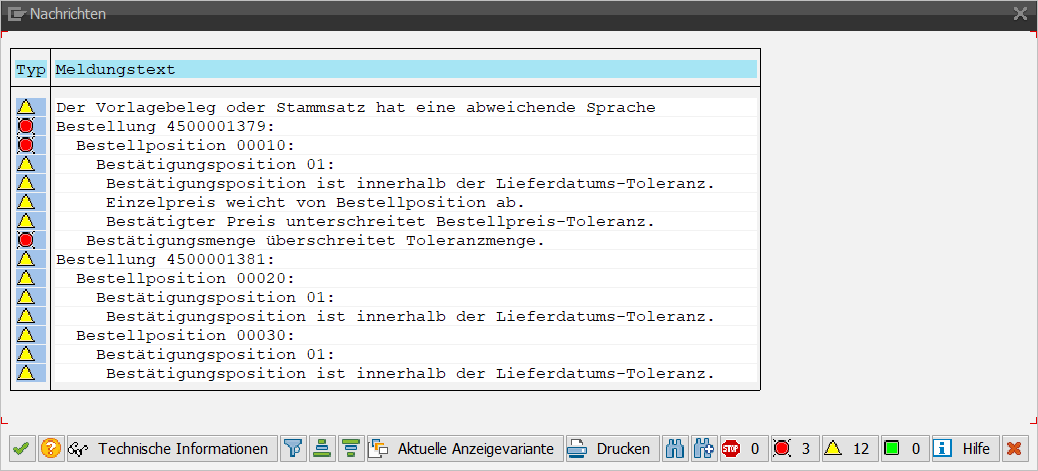Click the Drucken print button
This screenshot has height=471, width=1038.
[x=609, y=449]
